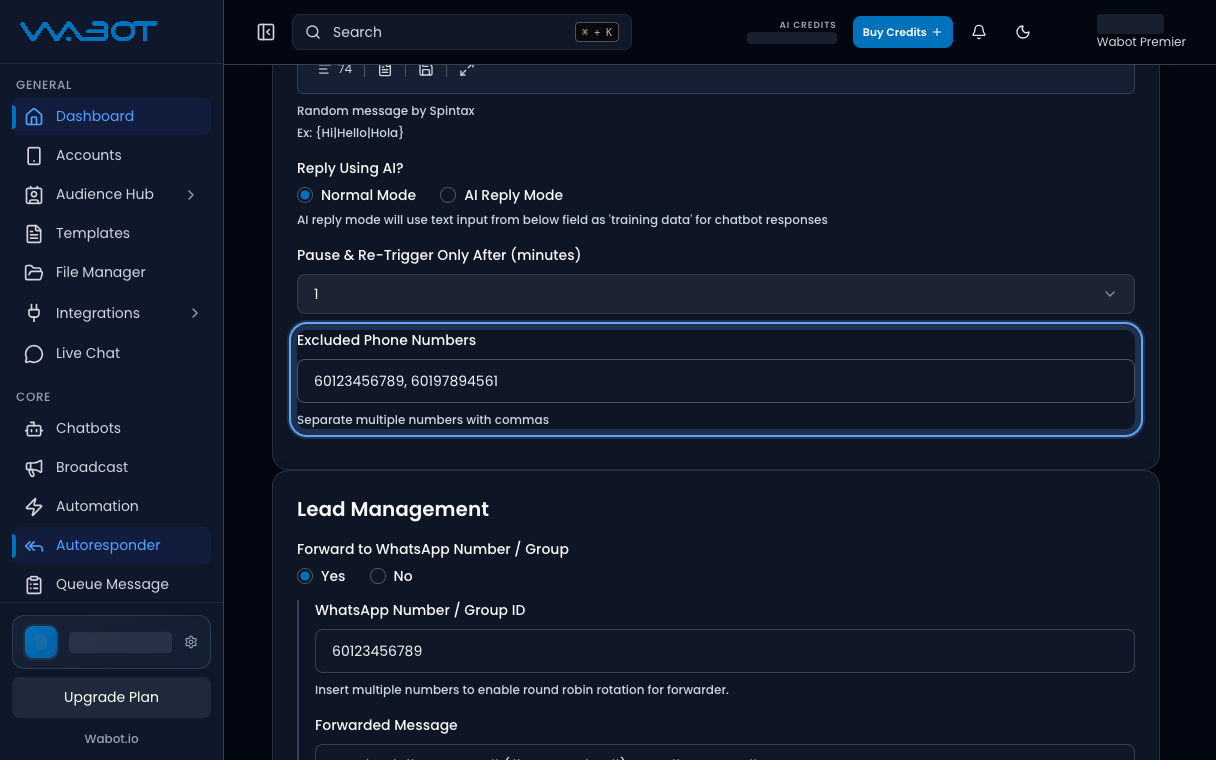This screenshot has width=1216, height=760.
Task: Click the Upgrade Plan button
Action: (x=111, y=697)
